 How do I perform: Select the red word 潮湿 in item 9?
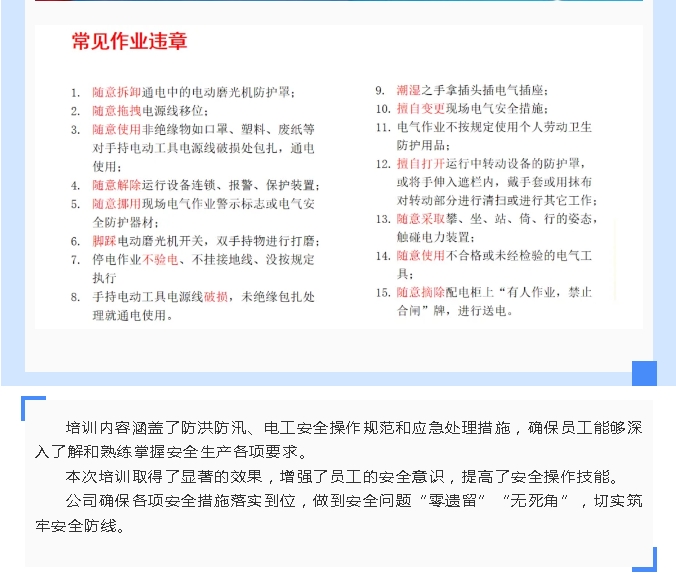tap(408, 89)
